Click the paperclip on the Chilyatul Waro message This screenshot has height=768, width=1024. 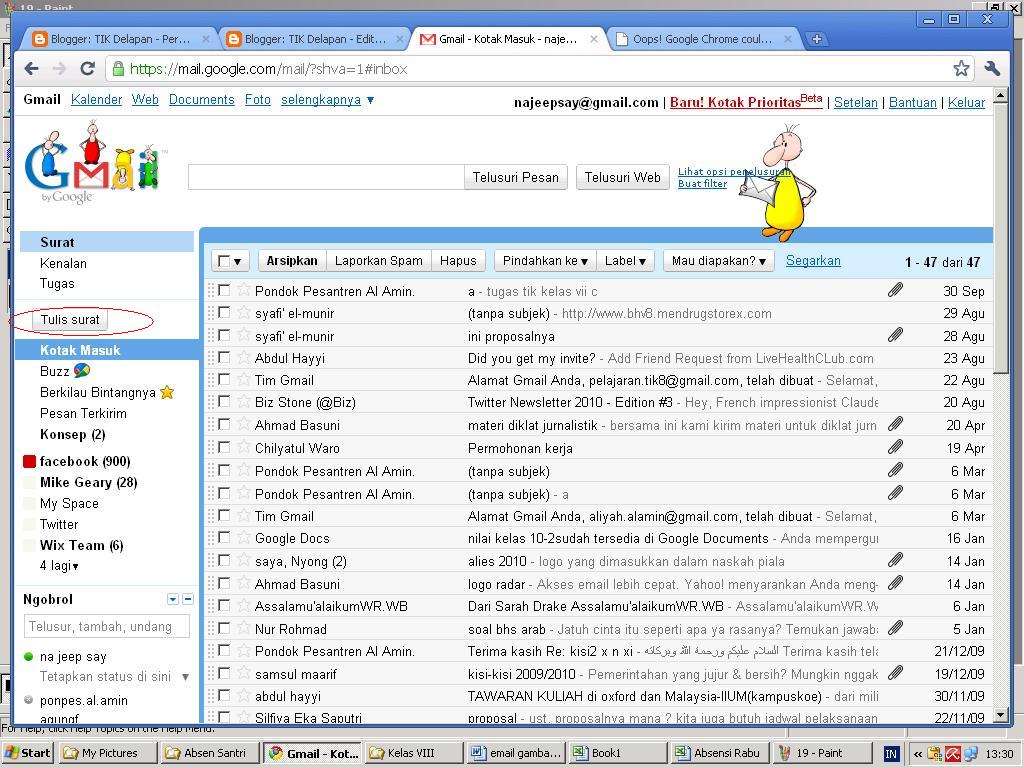[x=895, y=447]
